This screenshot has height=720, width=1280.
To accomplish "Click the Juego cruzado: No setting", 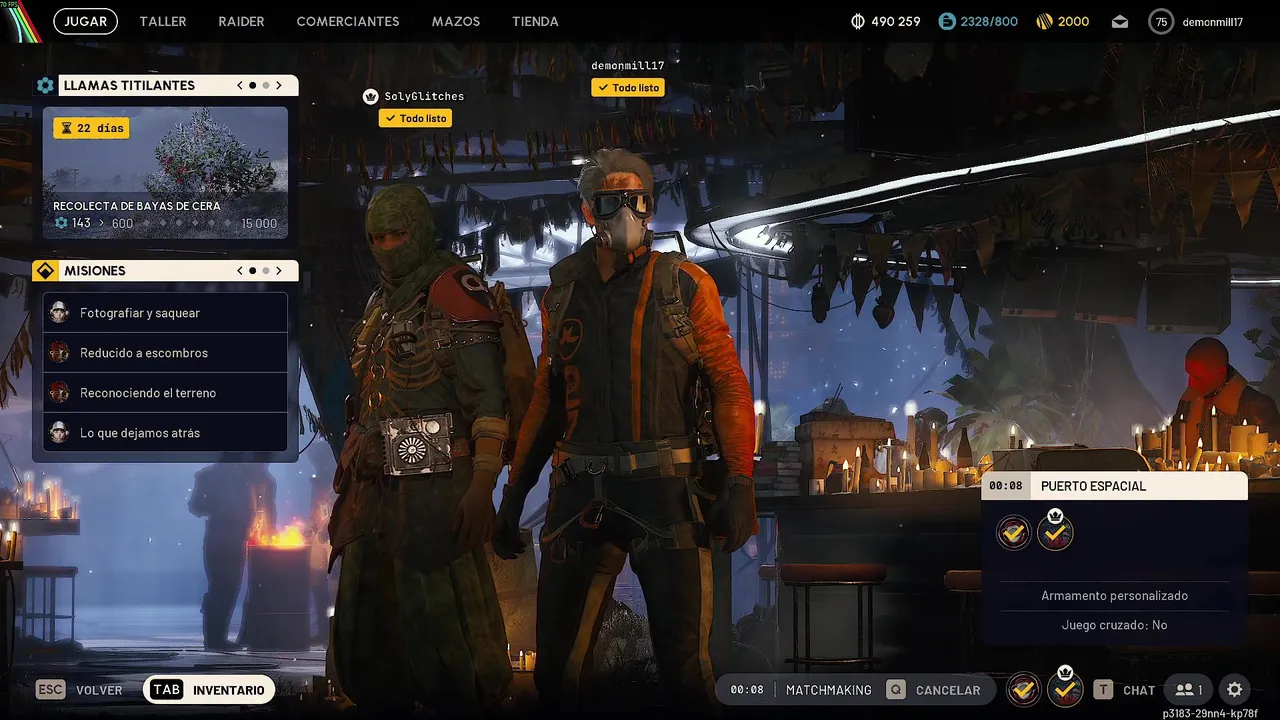I will click(x=1115, y=625).
